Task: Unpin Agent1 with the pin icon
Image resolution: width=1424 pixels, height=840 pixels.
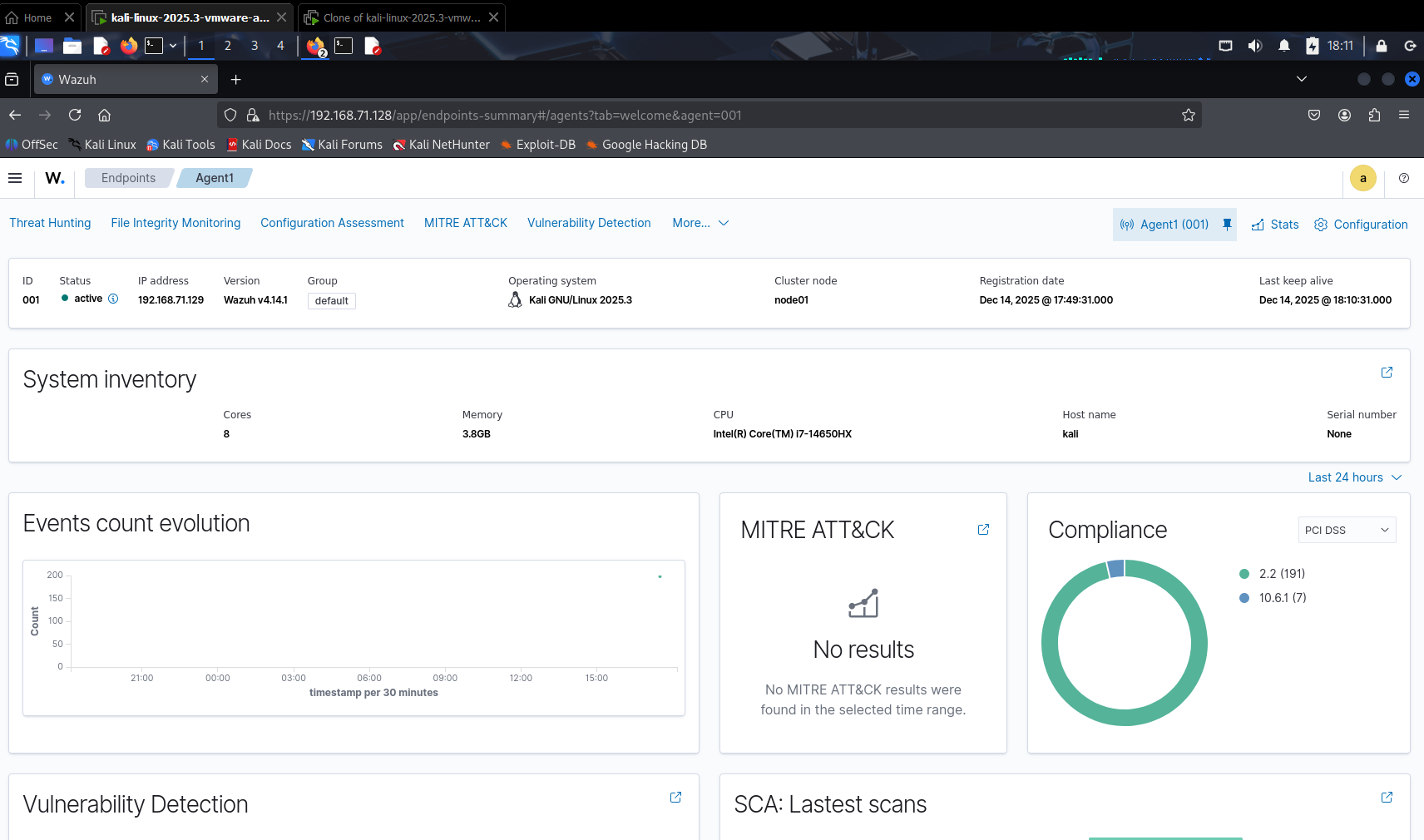Action: pyautogui.click(x=1227, y=225)
